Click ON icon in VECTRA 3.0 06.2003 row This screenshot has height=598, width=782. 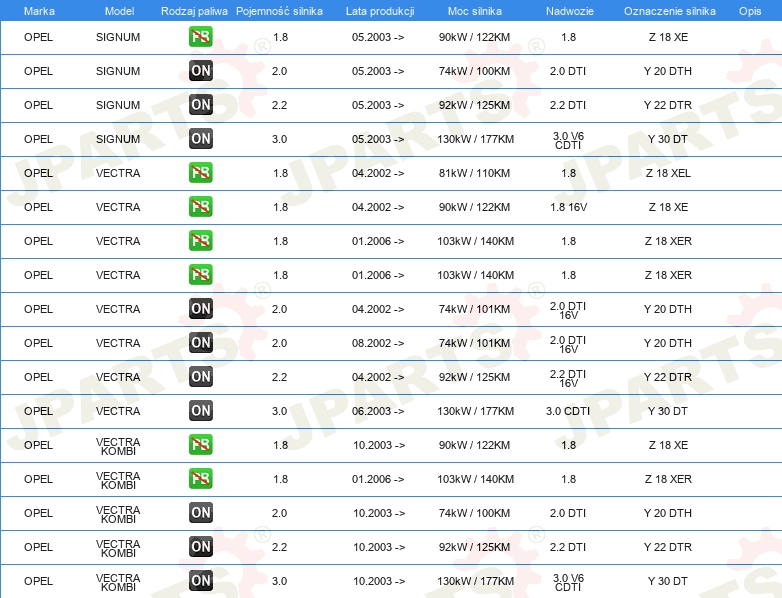[x=200, y=410]
